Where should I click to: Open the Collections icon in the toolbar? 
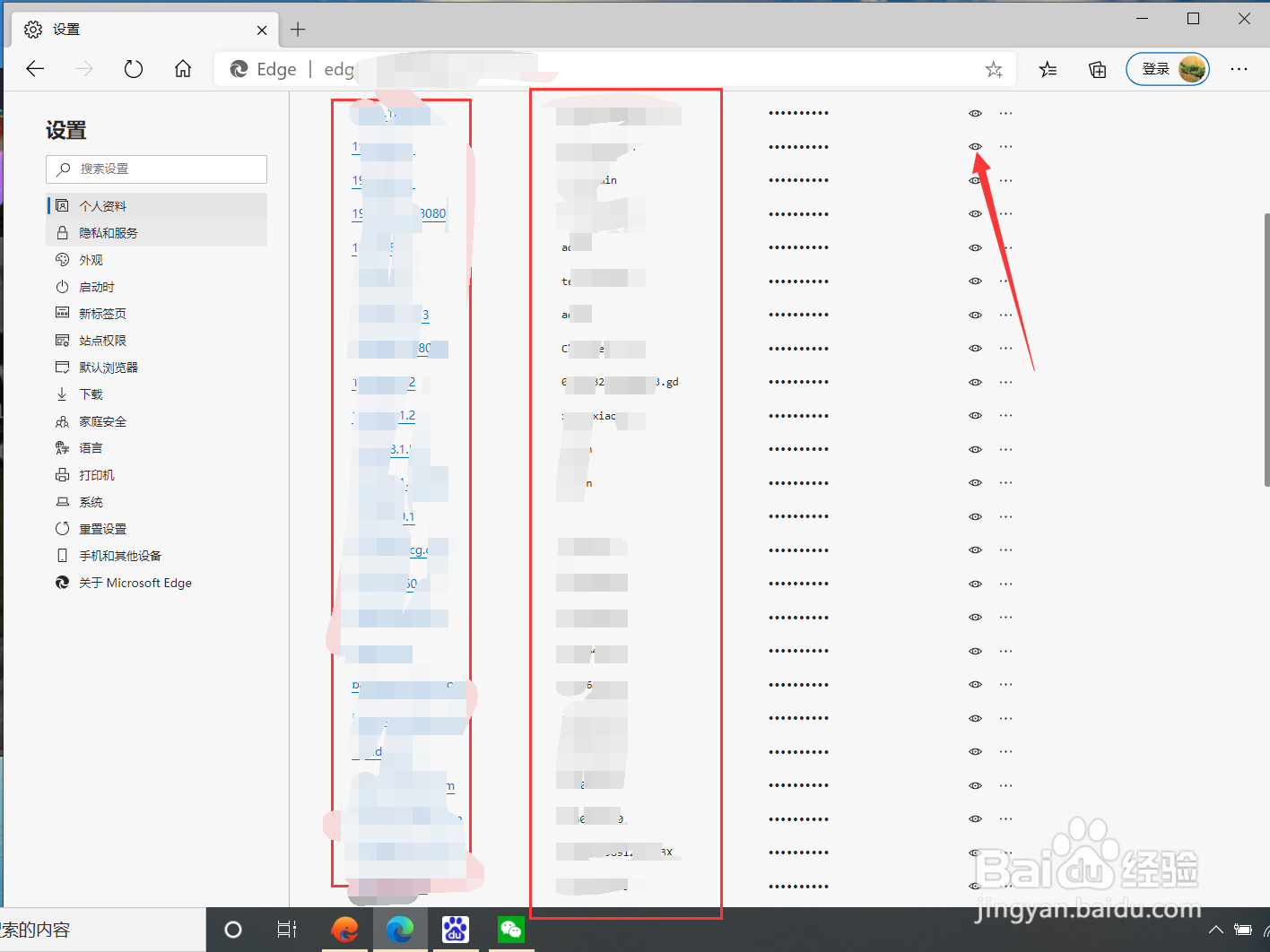click(x=1096, y=69)
